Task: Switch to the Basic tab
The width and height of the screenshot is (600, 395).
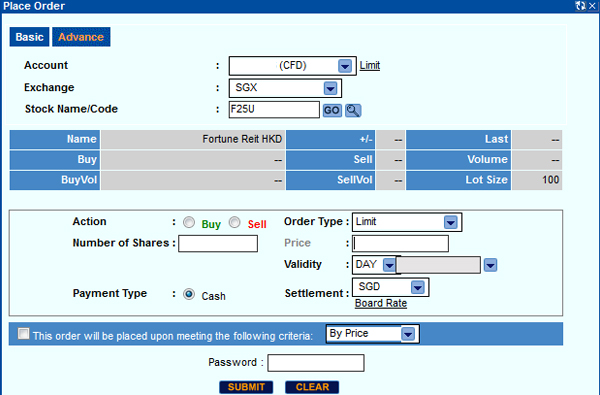Action: tap(29, 37)
